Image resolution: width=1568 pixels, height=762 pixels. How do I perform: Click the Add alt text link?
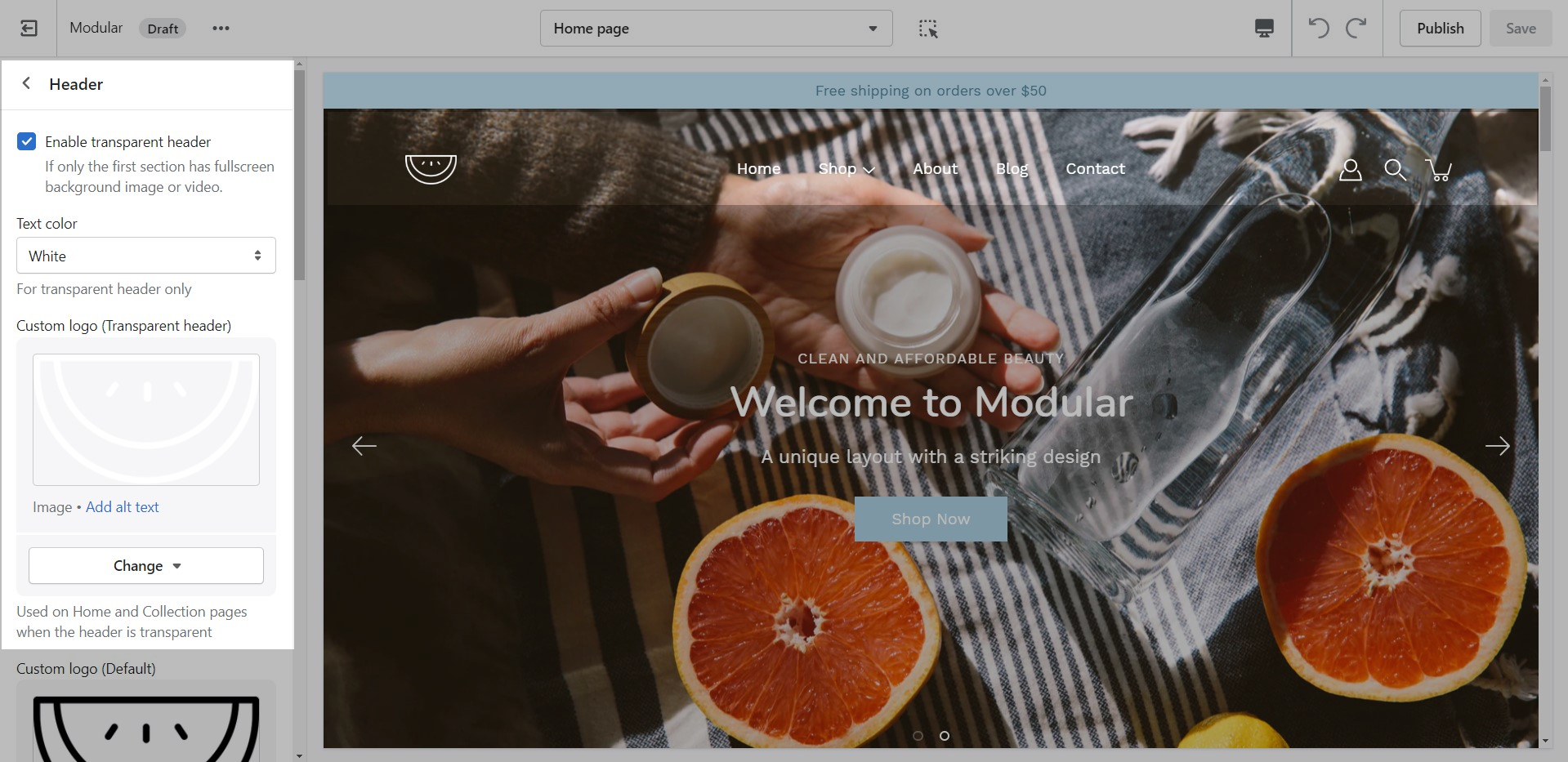pos(123,507)
